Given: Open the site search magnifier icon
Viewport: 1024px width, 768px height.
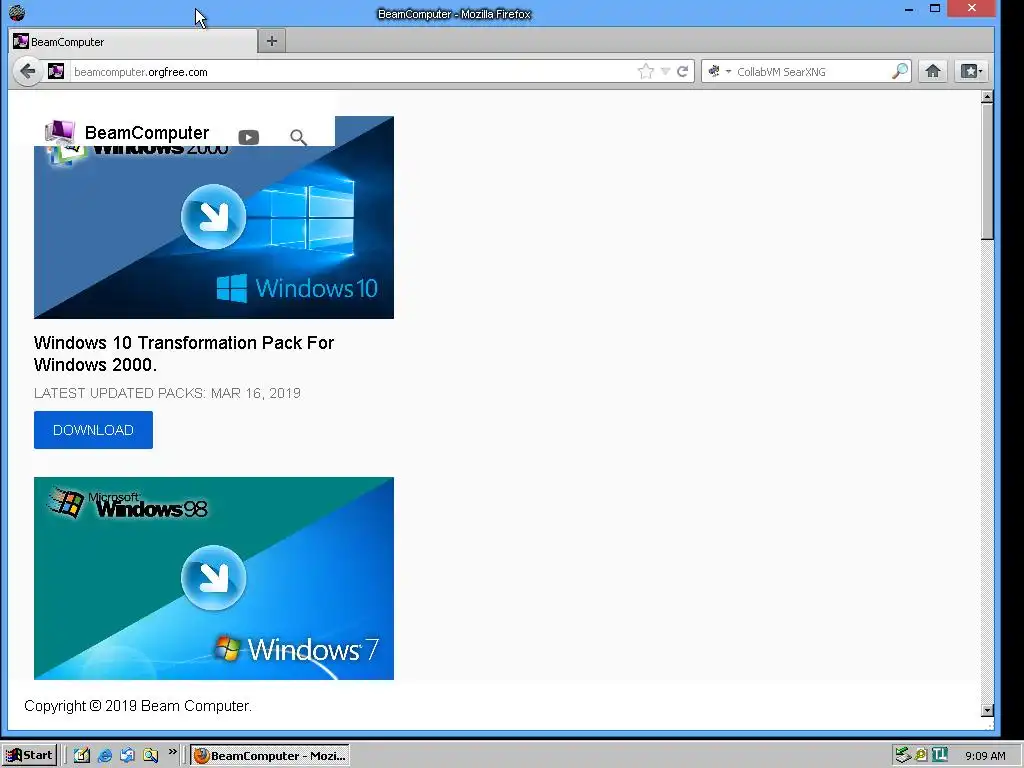Looking at the screenshot, I should [x=298, y=137].
